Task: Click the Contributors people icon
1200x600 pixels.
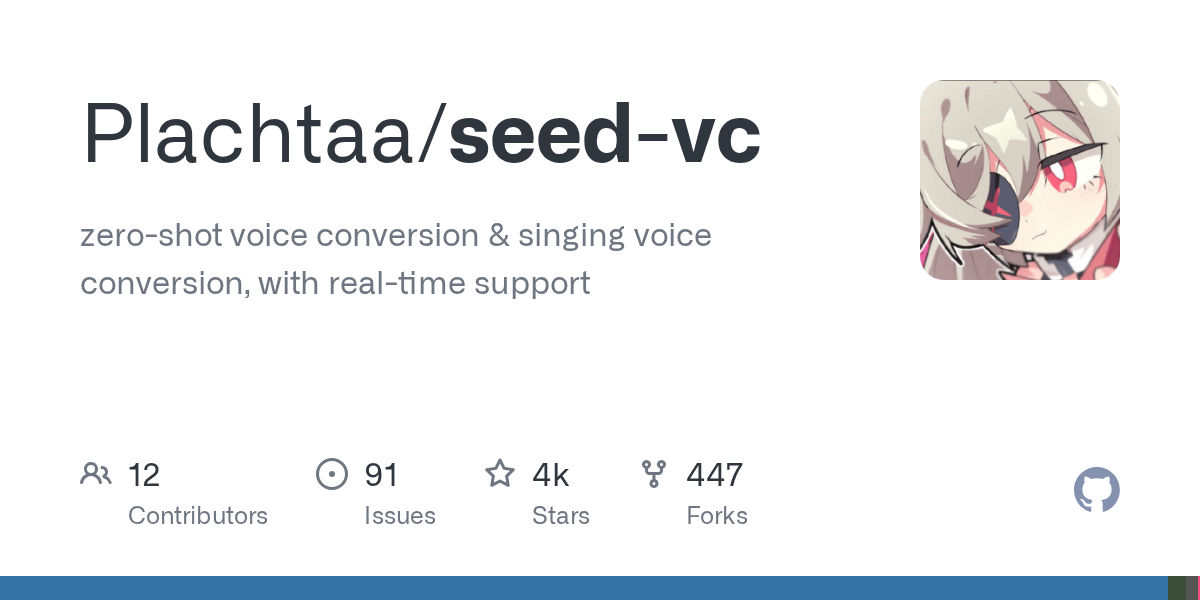Action: coord(96,474)
